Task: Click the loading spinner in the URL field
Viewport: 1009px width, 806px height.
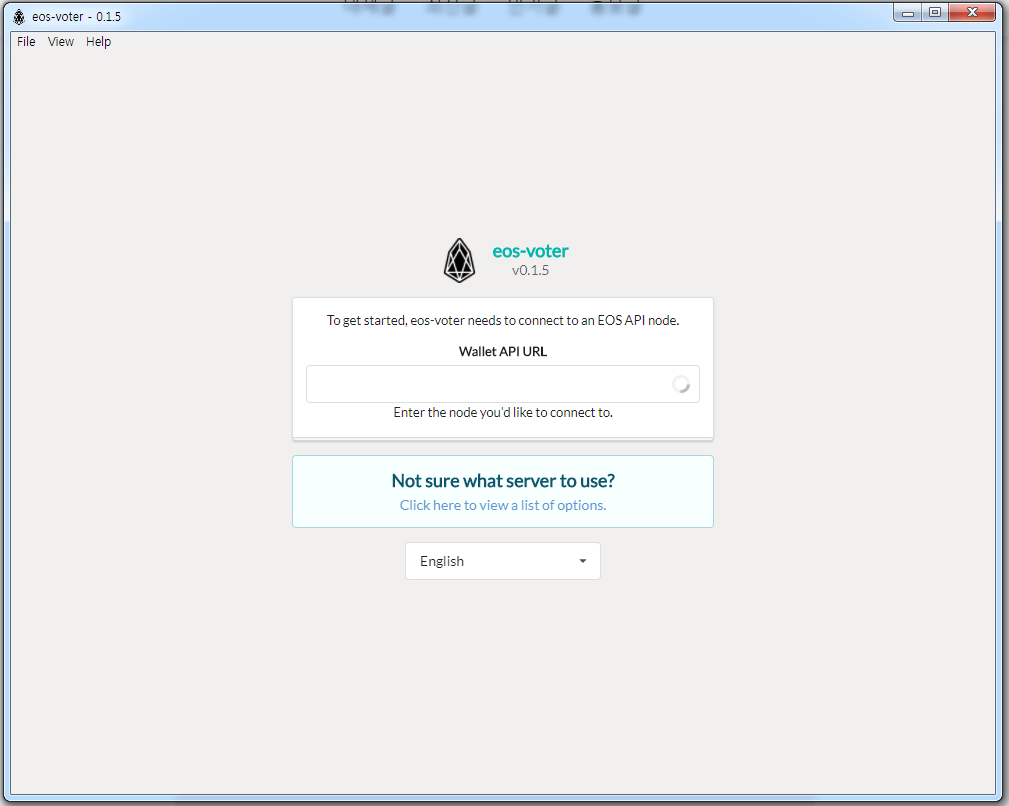Action: click(x=681, y=384)
